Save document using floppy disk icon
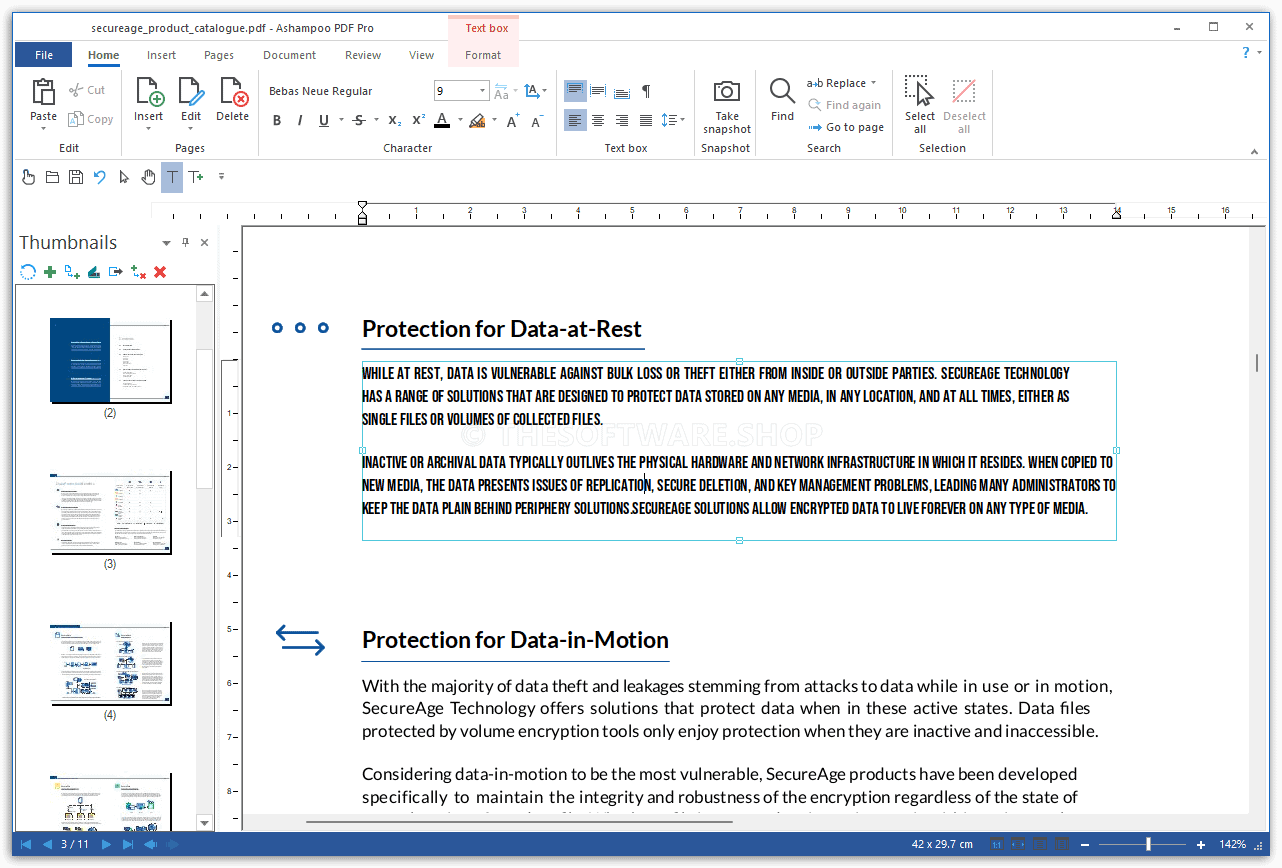Viewport: 1282px width, 868px height. click(76, 177)
